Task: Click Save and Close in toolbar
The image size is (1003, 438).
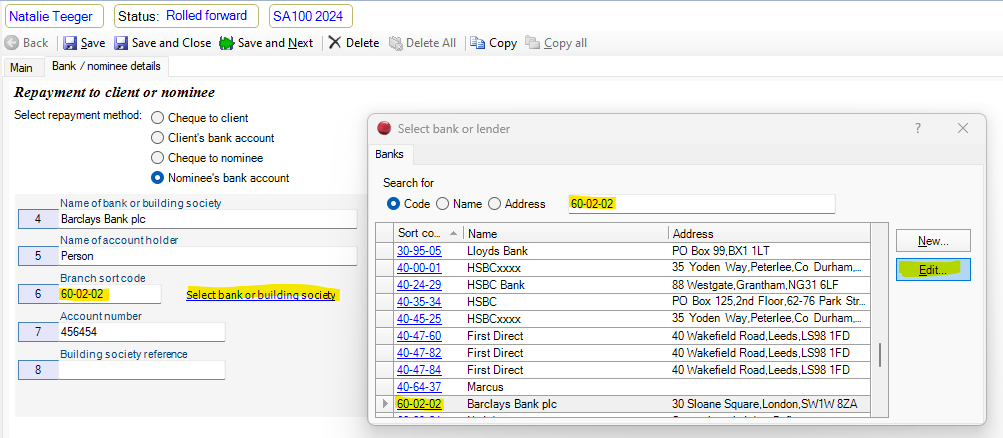Action: [x=120, y=43]
